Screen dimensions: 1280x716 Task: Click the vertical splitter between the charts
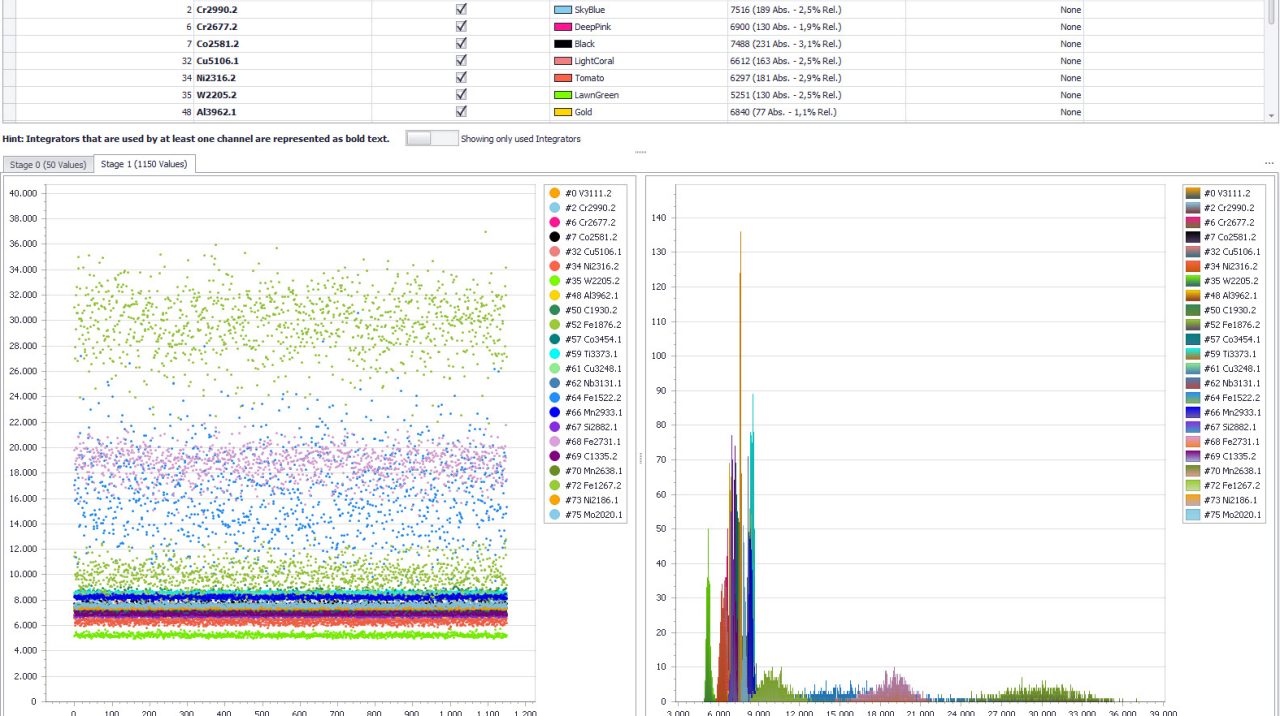[x=640, y=457]
